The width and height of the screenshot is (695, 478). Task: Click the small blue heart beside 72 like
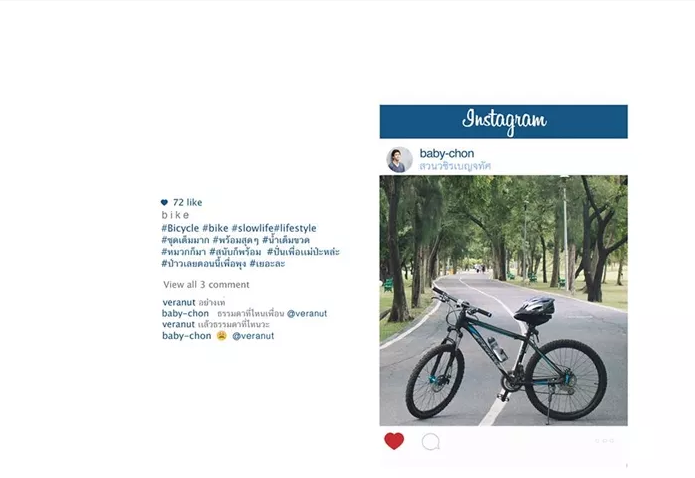[x=164, y=203]
